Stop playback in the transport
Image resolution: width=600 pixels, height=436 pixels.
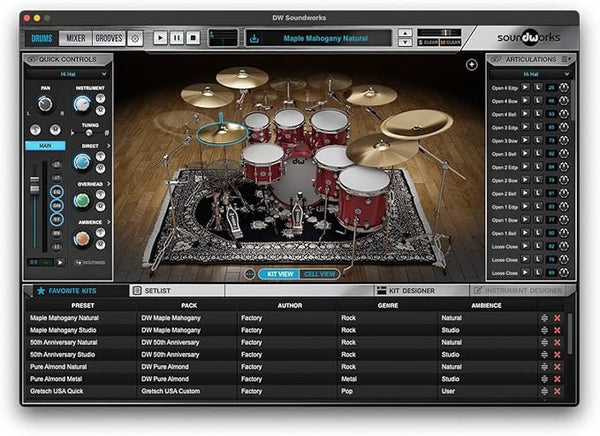click(x=193, y=38)
